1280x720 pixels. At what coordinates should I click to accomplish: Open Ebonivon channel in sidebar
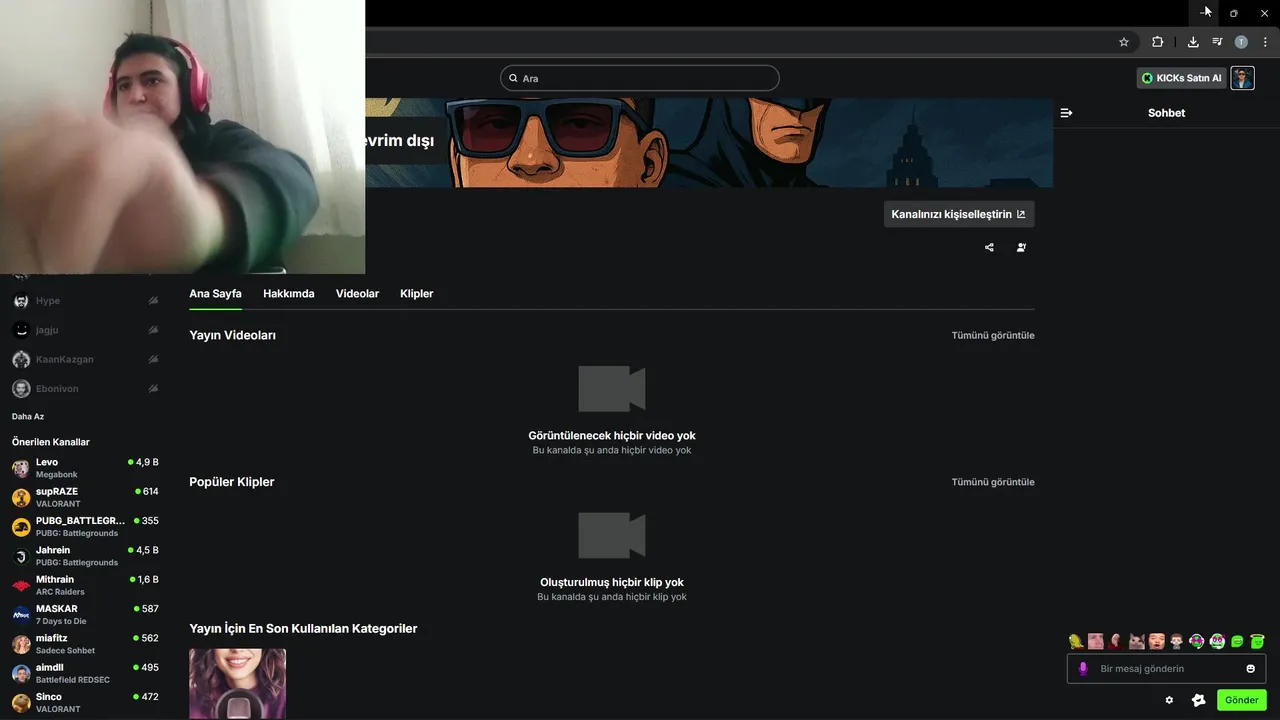pos(85,388)
